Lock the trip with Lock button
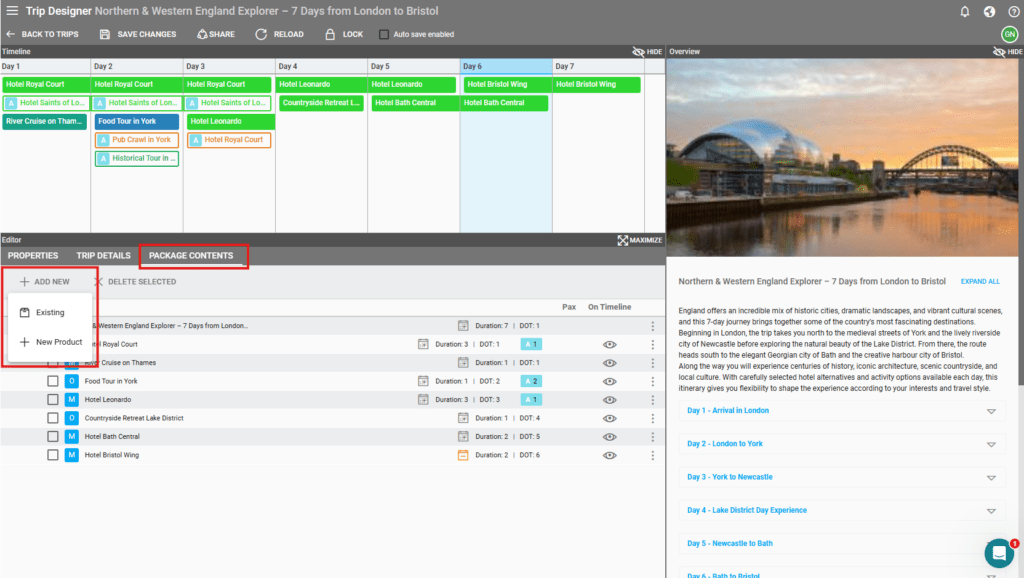Viewport: 1024px width, 578px height. [x=331, y=34]
